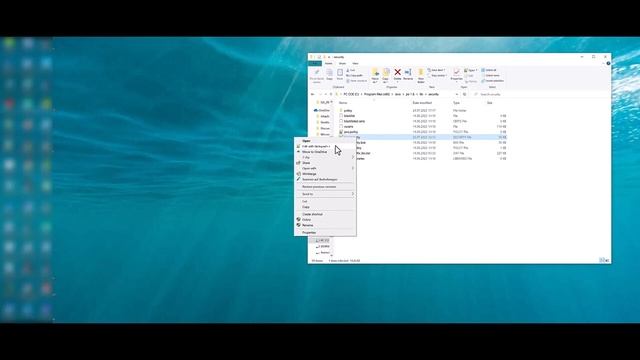Open the New item dropdown
This screenshot has height=360, width=640.
tap(436, 70)
